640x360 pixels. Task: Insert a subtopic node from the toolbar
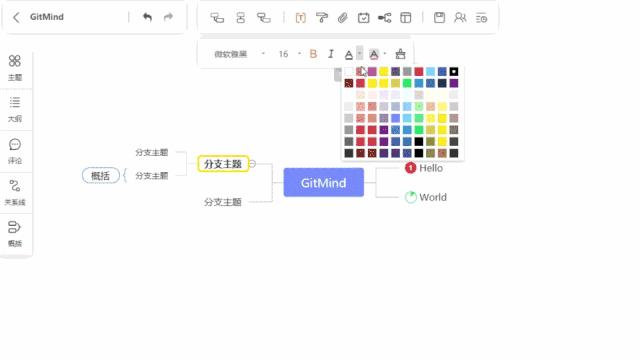(x=217, y=18)
